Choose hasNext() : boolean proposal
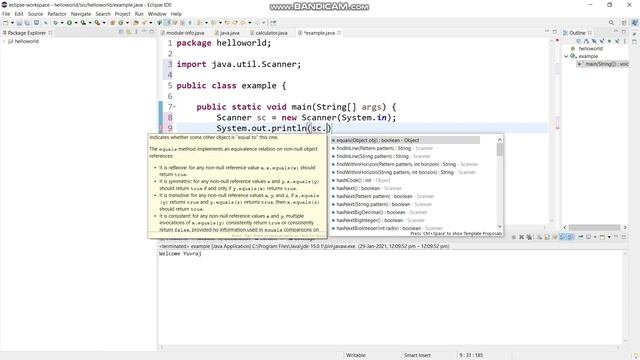Screen dimensions: 640x360 (x=366, y=188)
